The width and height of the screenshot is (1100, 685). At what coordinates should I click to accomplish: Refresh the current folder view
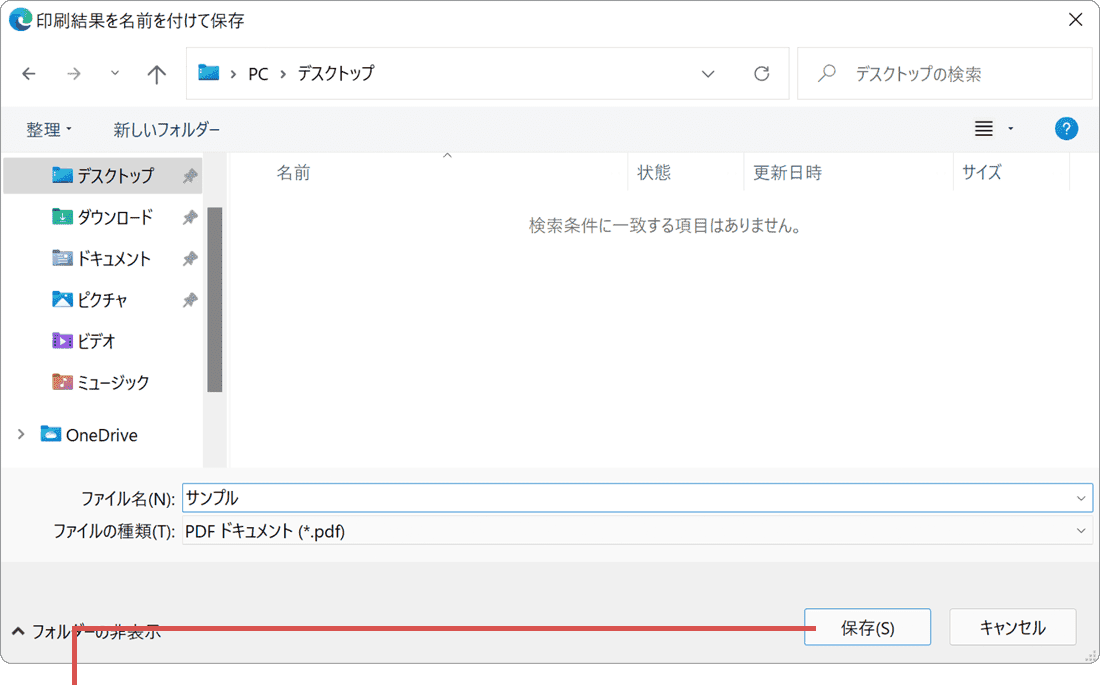761,73
